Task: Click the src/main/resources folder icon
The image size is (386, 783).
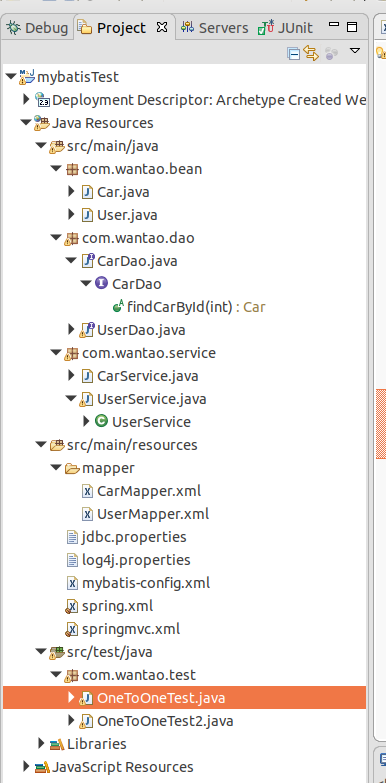Action: [57, 444]
